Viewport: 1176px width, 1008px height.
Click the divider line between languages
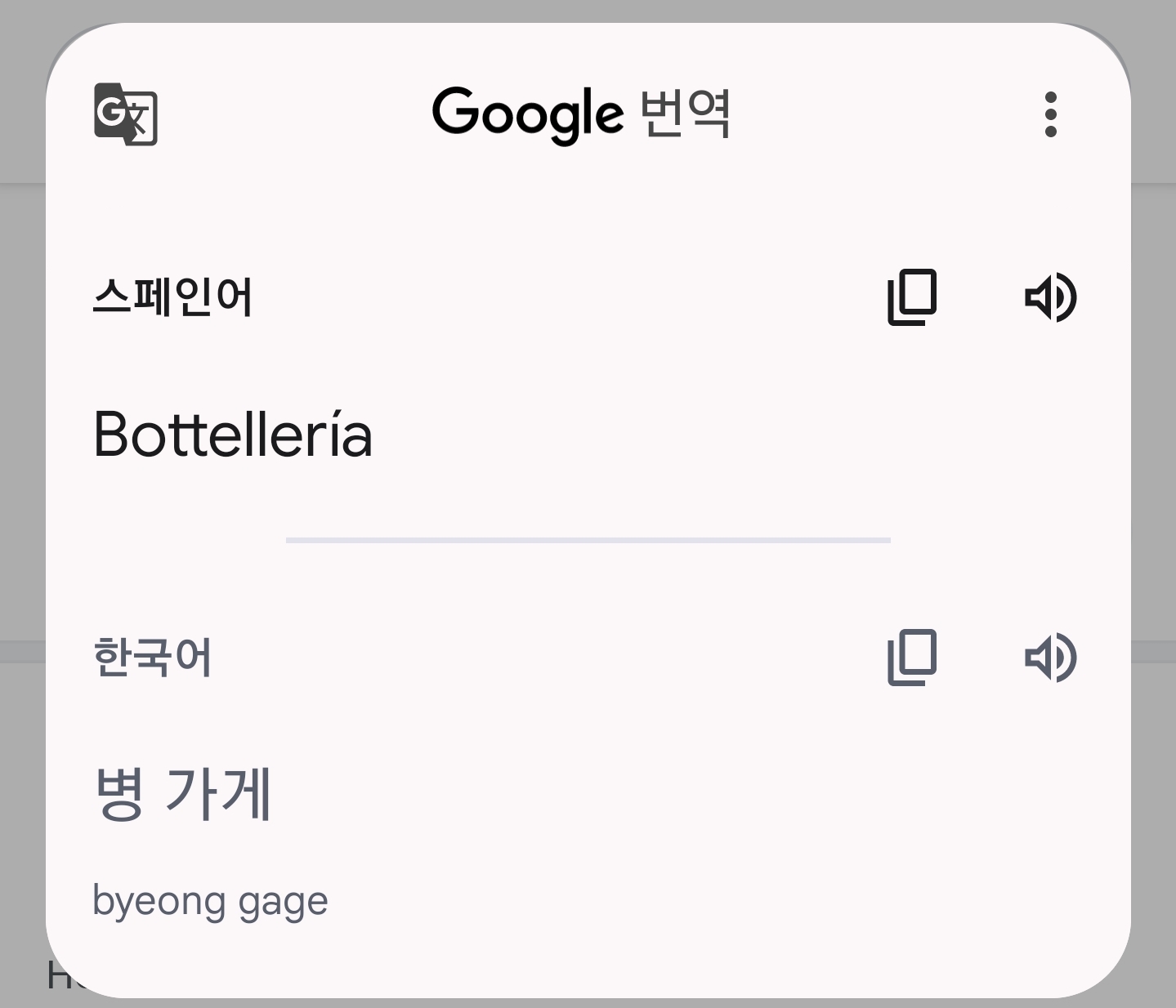point(588,540)
